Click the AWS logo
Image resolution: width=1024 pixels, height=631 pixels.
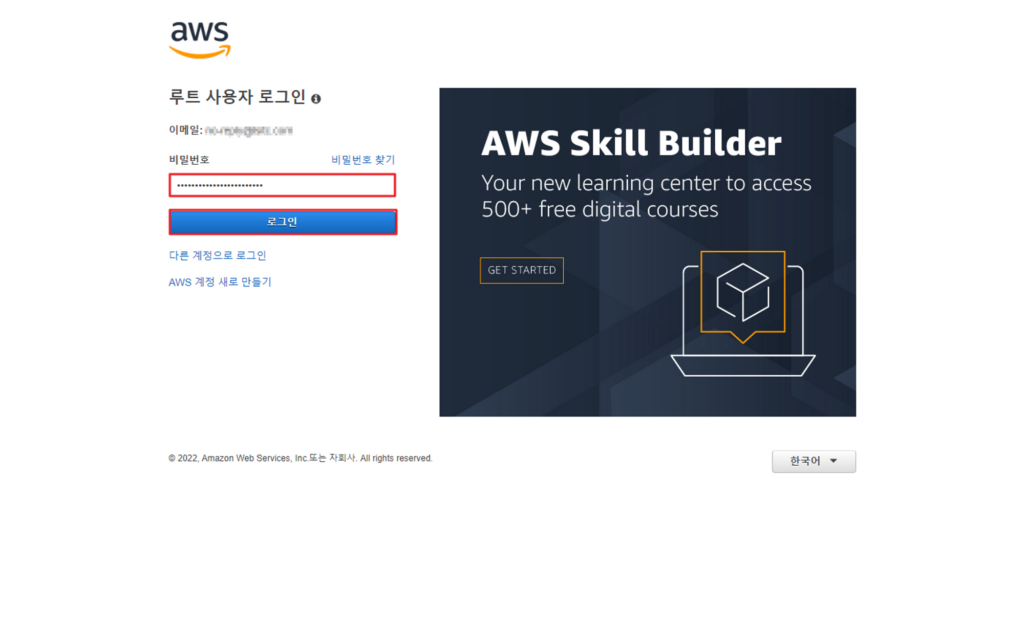(200, 40)
